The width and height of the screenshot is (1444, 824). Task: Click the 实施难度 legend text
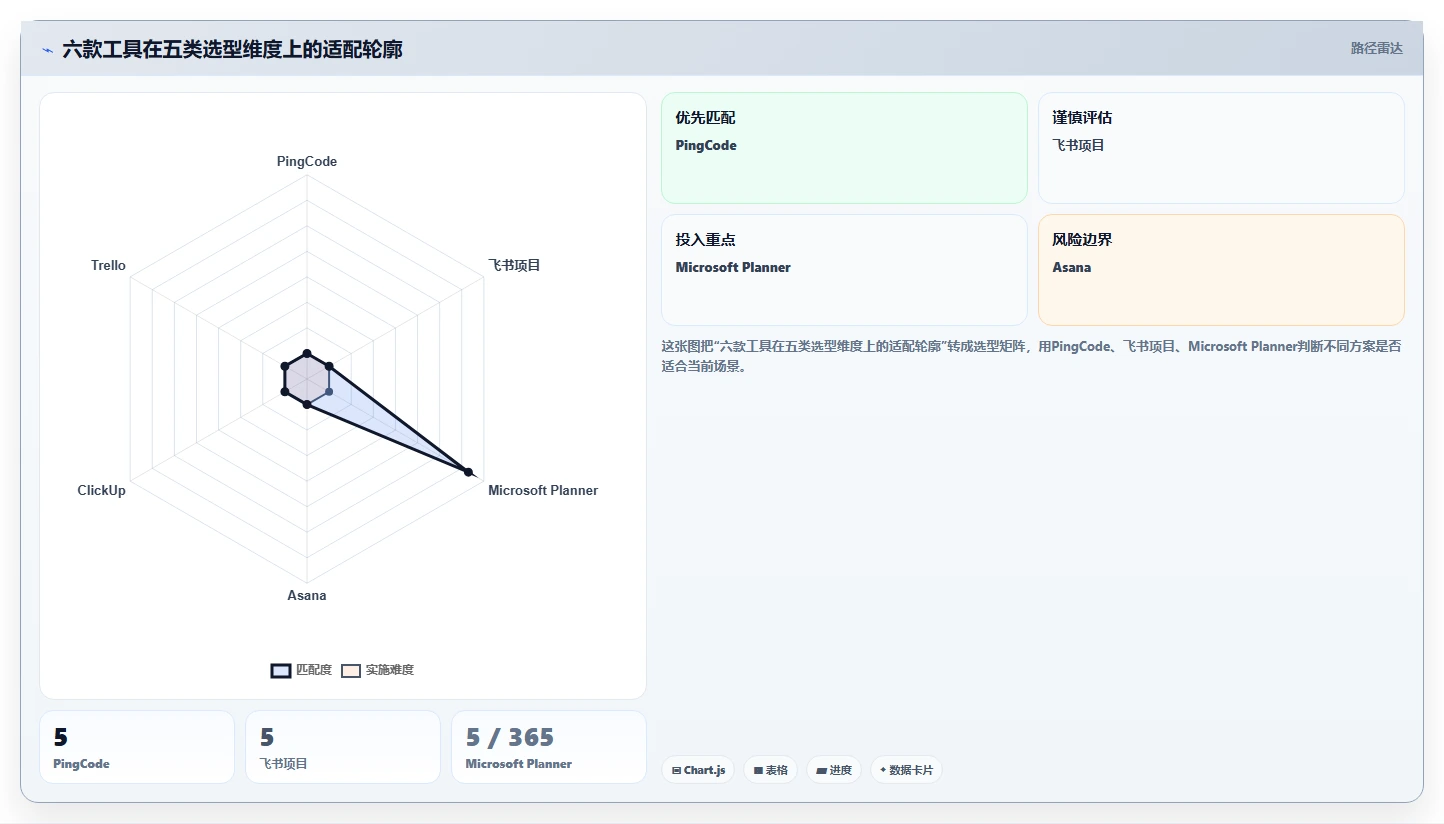coord(389,670)
